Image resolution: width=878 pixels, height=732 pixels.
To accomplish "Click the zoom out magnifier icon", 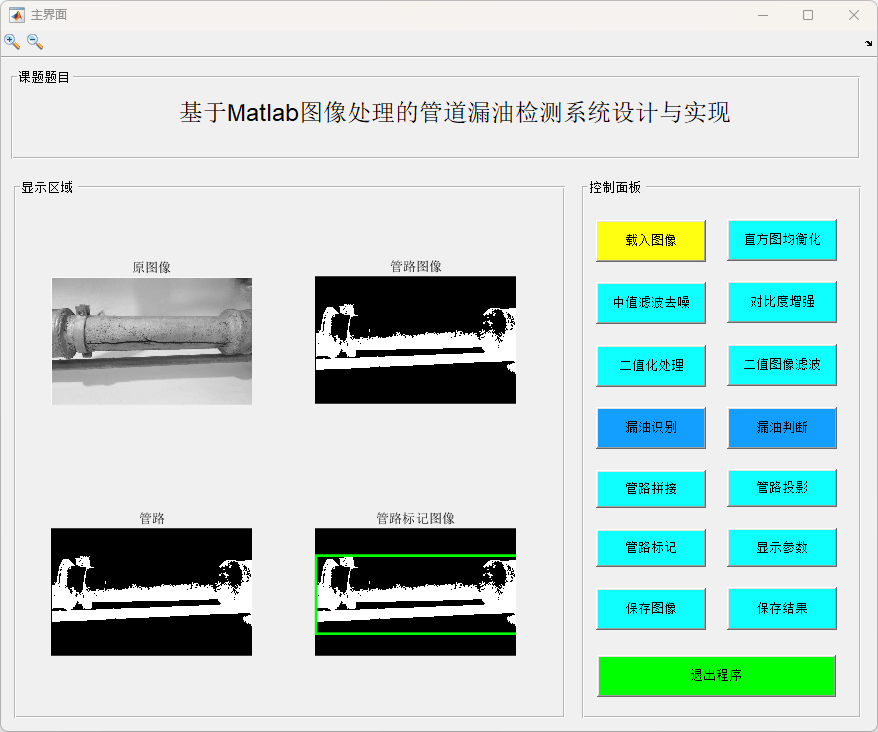I will [x=35, y=42].
